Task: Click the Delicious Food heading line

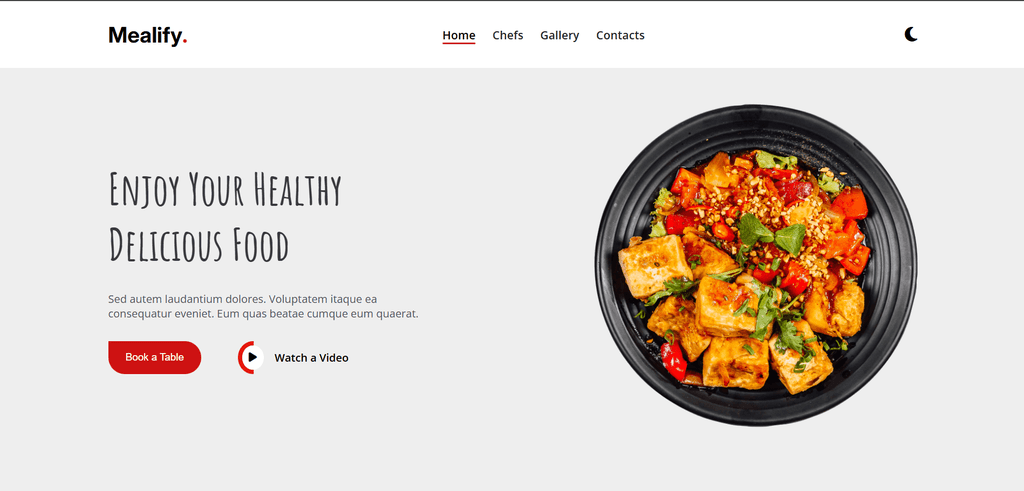Action: [x=198, y=245]
